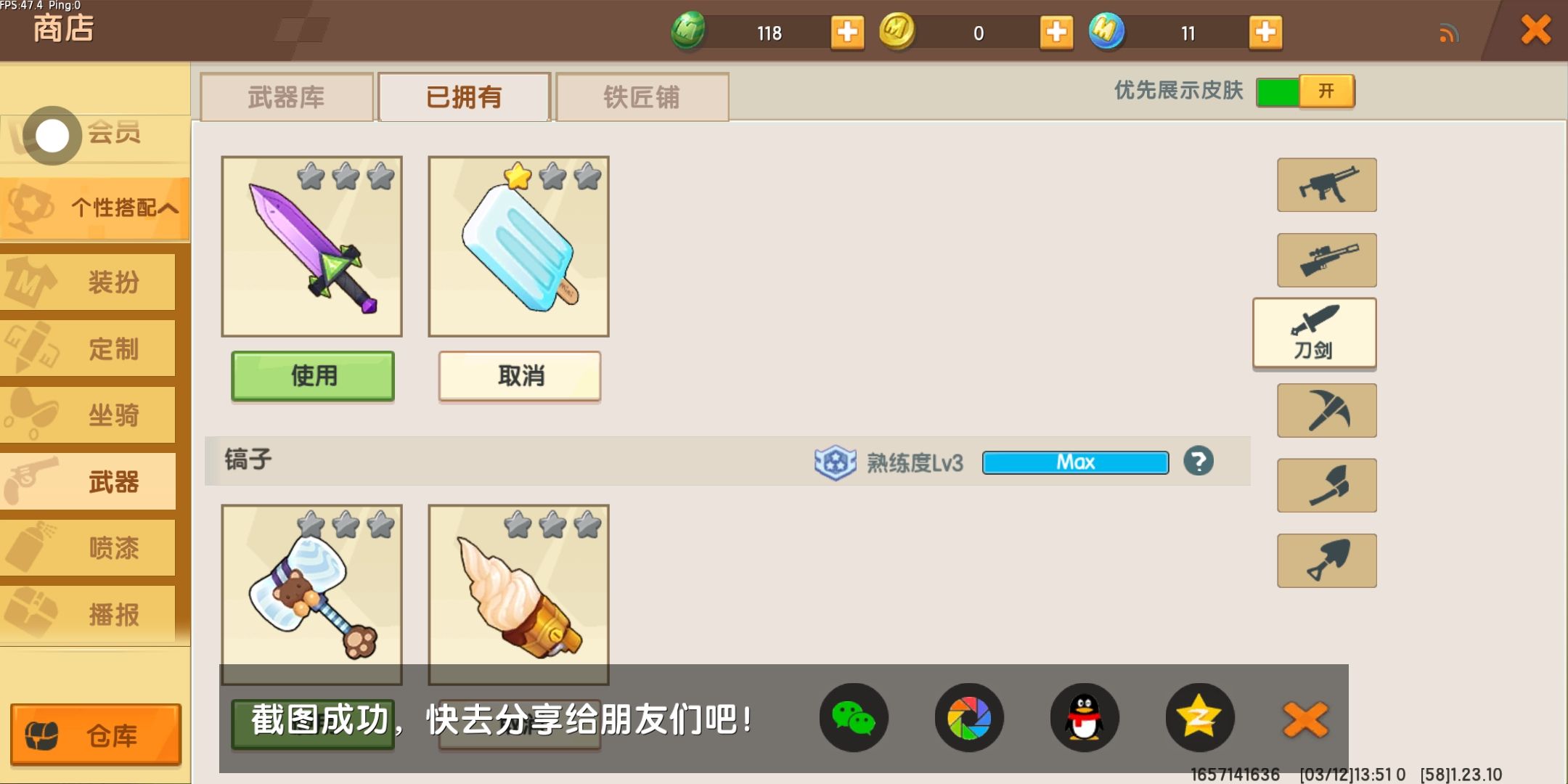This screenshot has width=1568, height=784.
Task: Open the shovel weapon category
Action: pyautogui.click(x=1327, y=560)
